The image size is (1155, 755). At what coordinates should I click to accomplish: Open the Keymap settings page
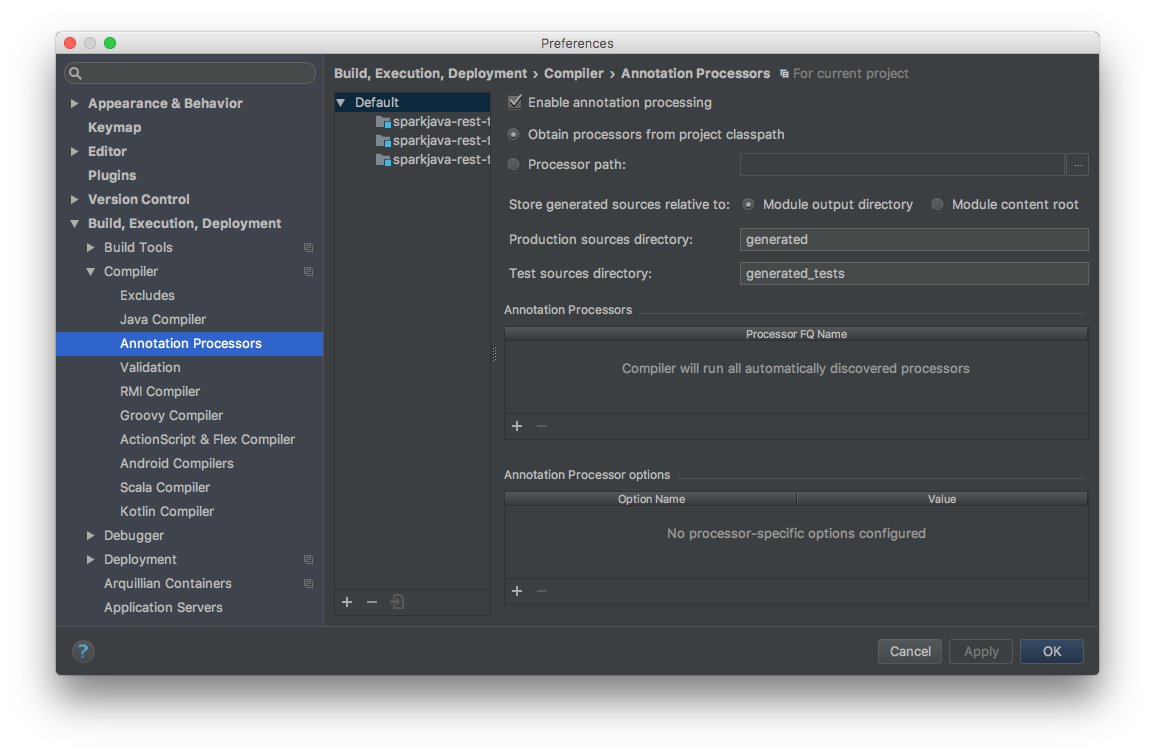coord(114,127)
